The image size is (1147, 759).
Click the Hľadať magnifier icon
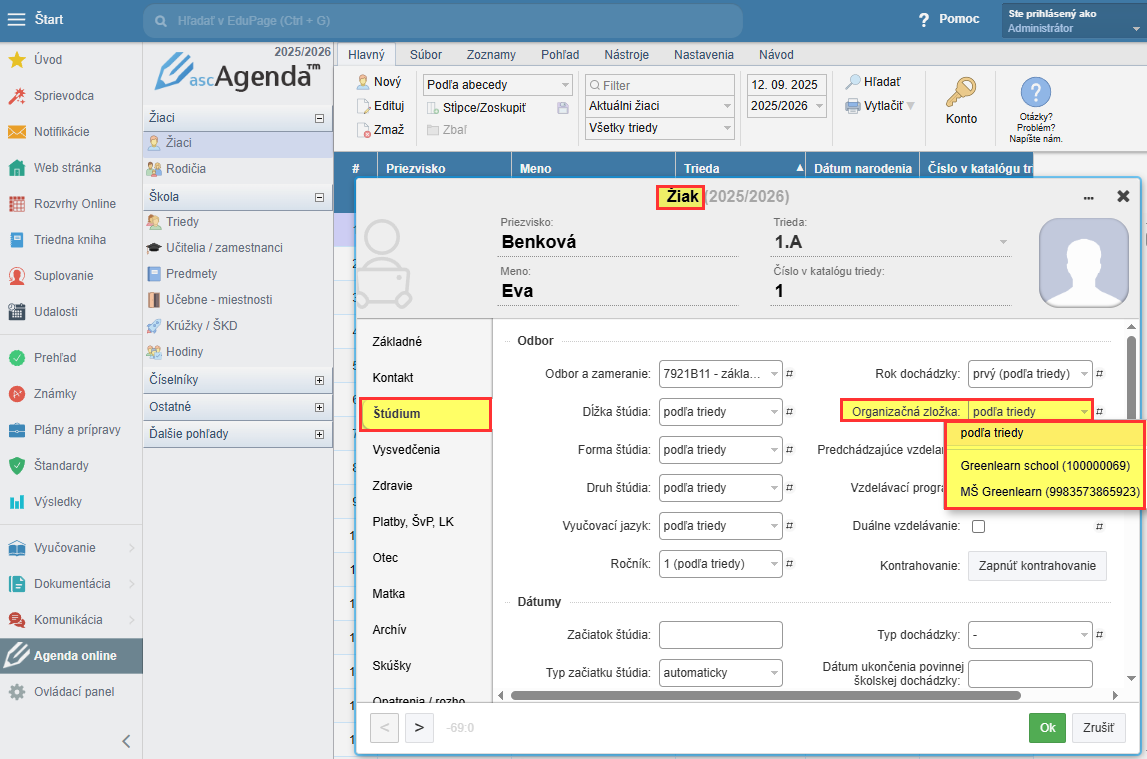coord(853,82)
